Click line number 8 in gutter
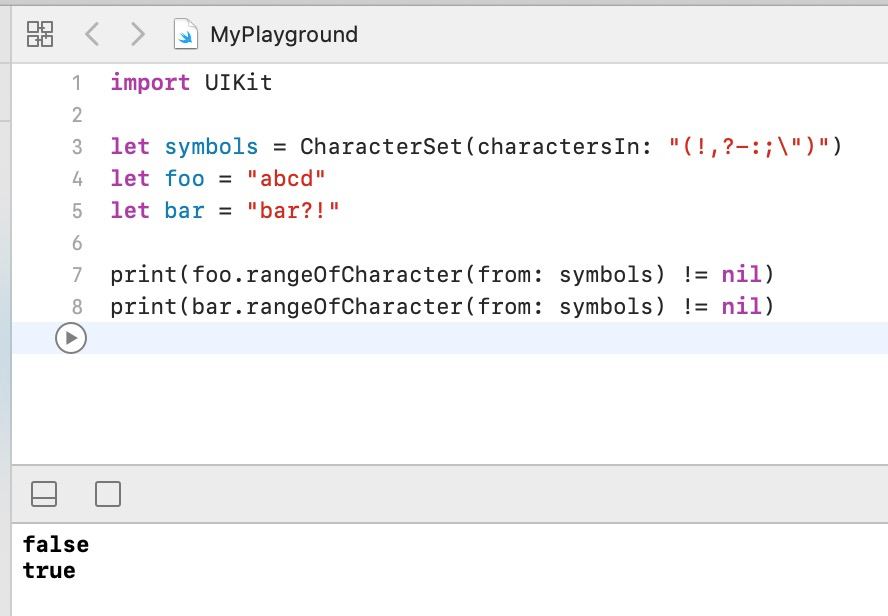Image resolution: width=888 pixels, height=616 pixels. pos(77,307)
